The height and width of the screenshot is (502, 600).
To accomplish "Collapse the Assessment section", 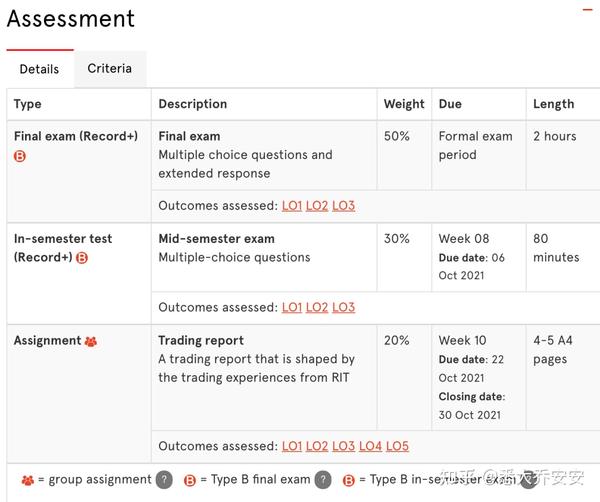I will tap(589, 10).
